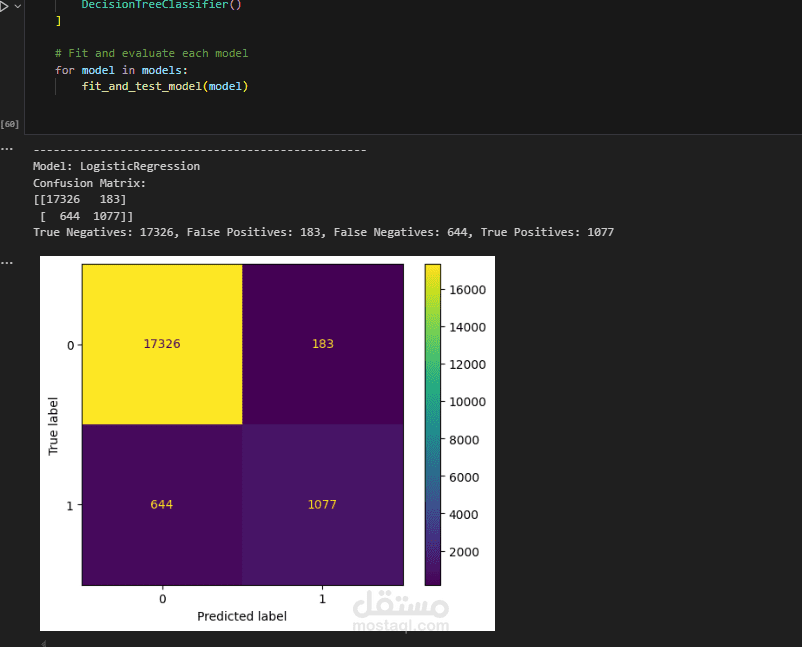This screenshot has height=647, width=802.
Task: Click the fit_and_test_model(model) call
Action: [x=165, y=86]
